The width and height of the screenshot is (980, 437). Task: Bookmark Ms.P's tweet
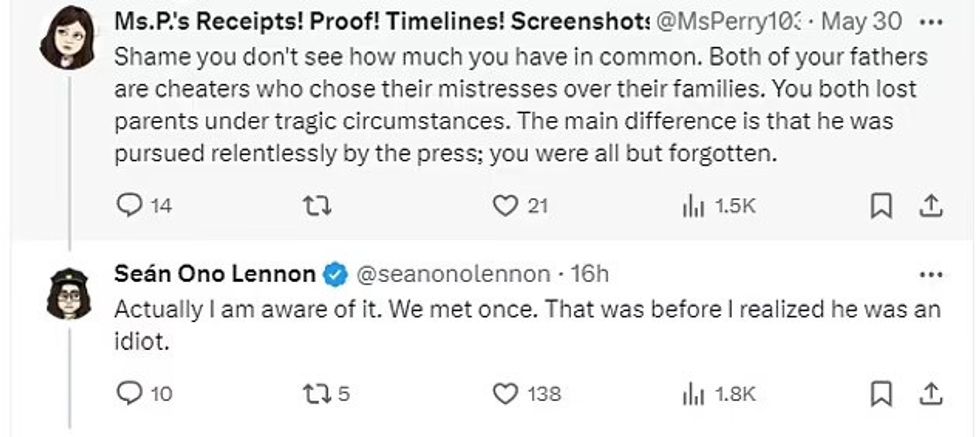pos(882,206)
